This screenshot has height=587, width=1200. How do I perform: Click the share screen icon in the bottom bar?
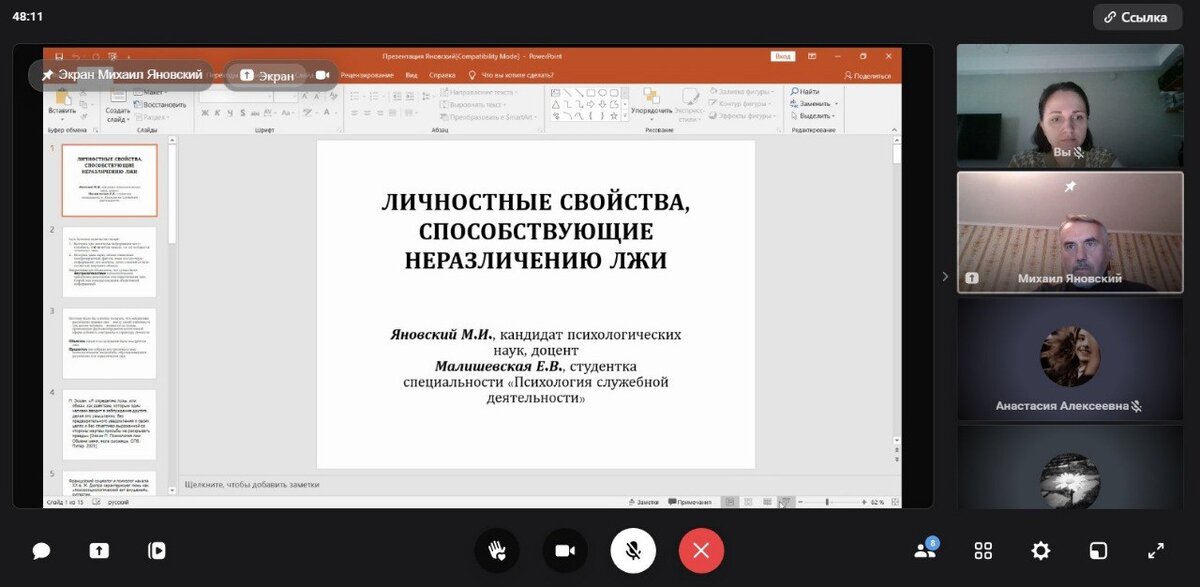[x=99, y=550]
